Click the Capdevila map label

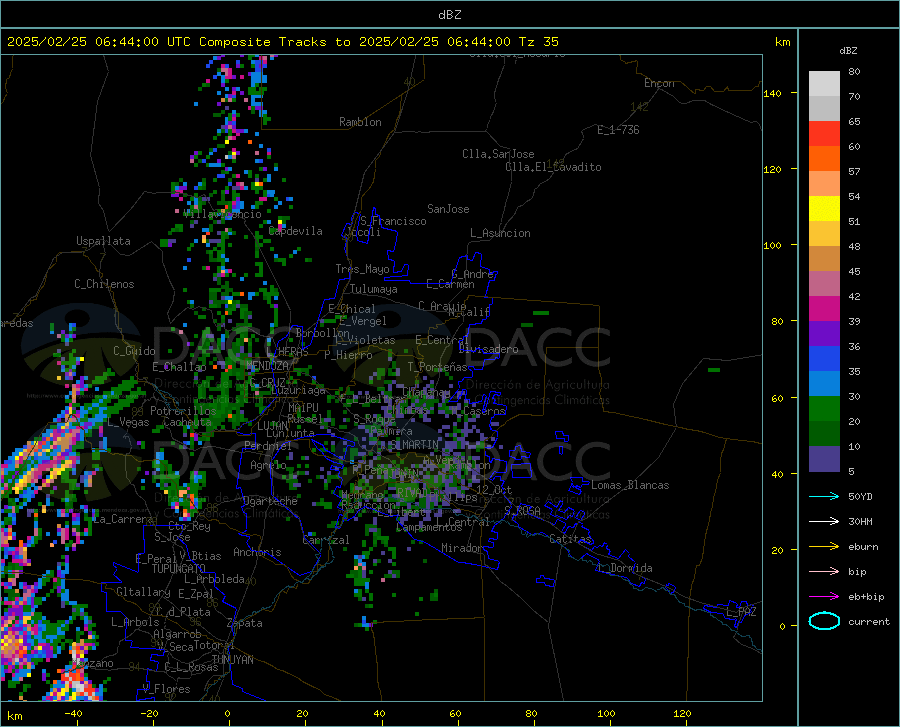click(296, 231)
